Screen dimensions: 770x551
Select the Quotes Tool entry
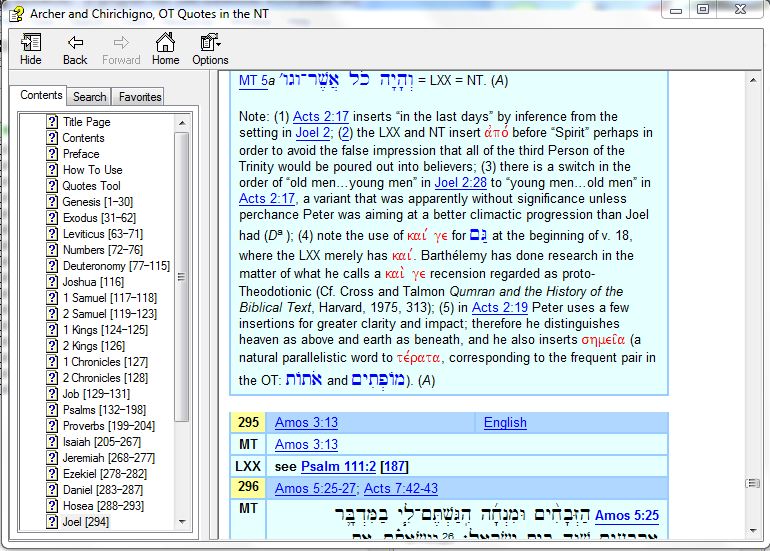91,186
